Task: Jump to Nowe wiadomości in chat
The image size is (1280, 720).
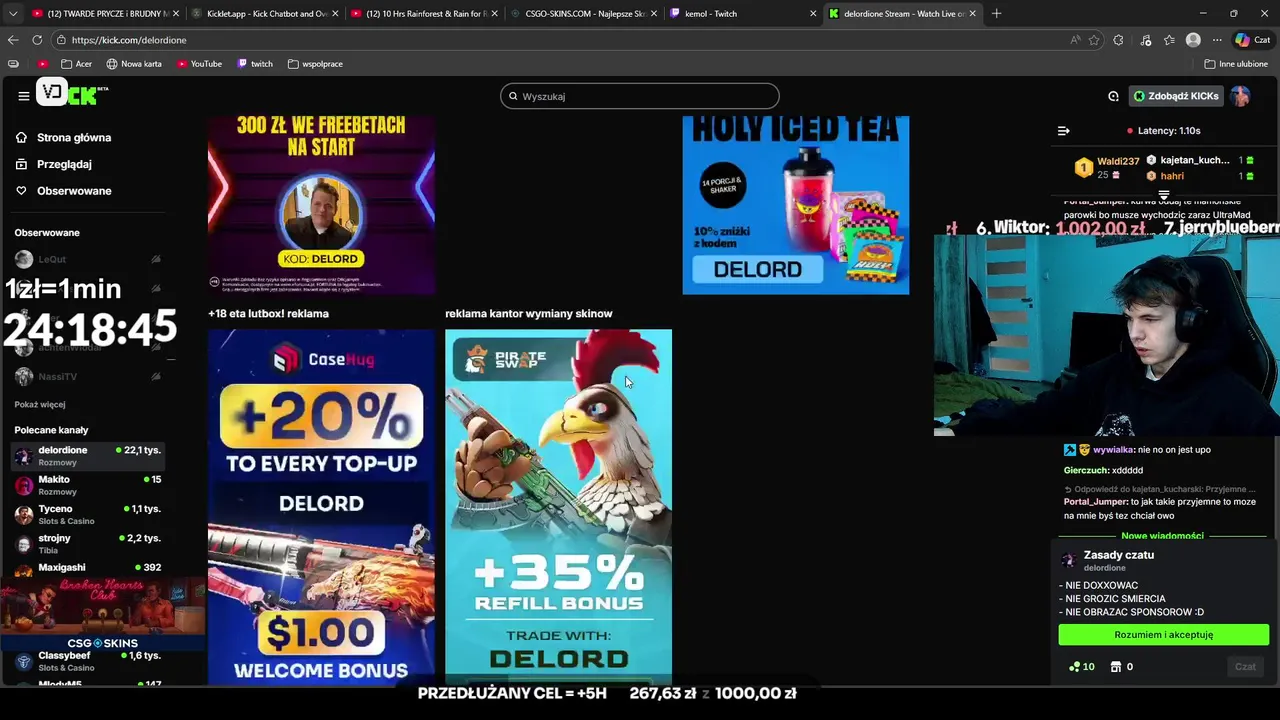Action: click(1162, 536)
